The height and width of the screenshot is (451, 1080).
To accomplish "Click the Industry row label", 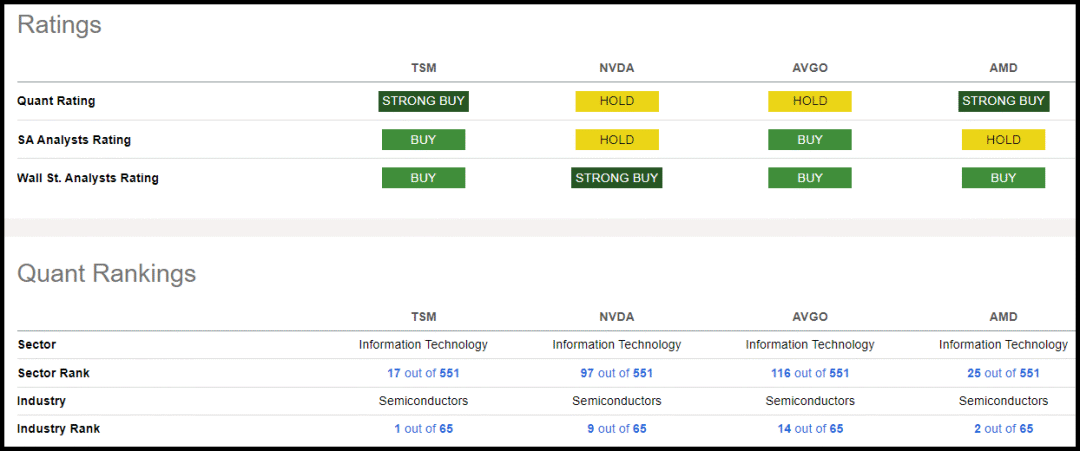I will pos(41,401).
